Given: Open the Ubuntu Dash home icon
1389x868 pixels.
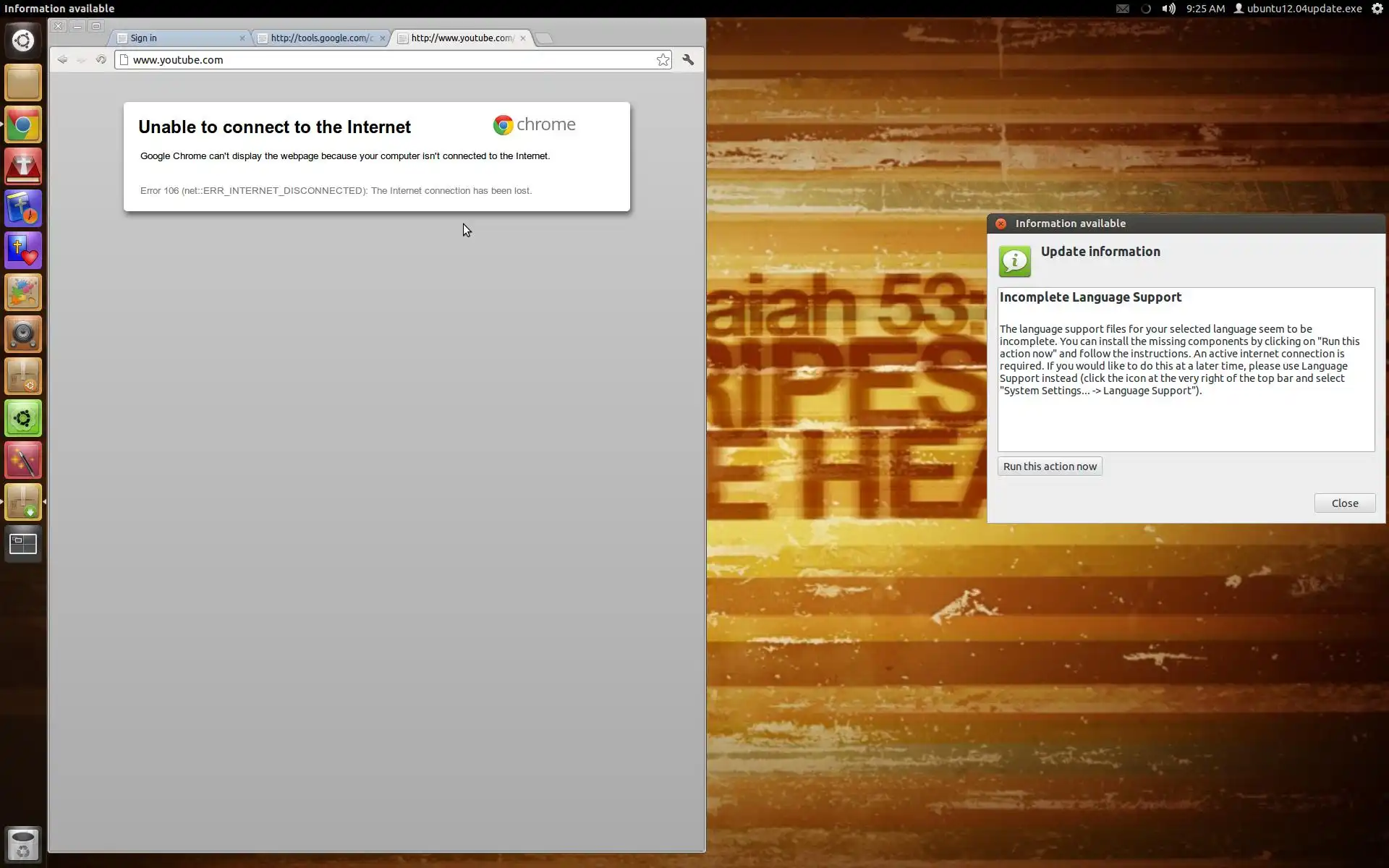Looking at the screenshot, I should coord(23,41).
